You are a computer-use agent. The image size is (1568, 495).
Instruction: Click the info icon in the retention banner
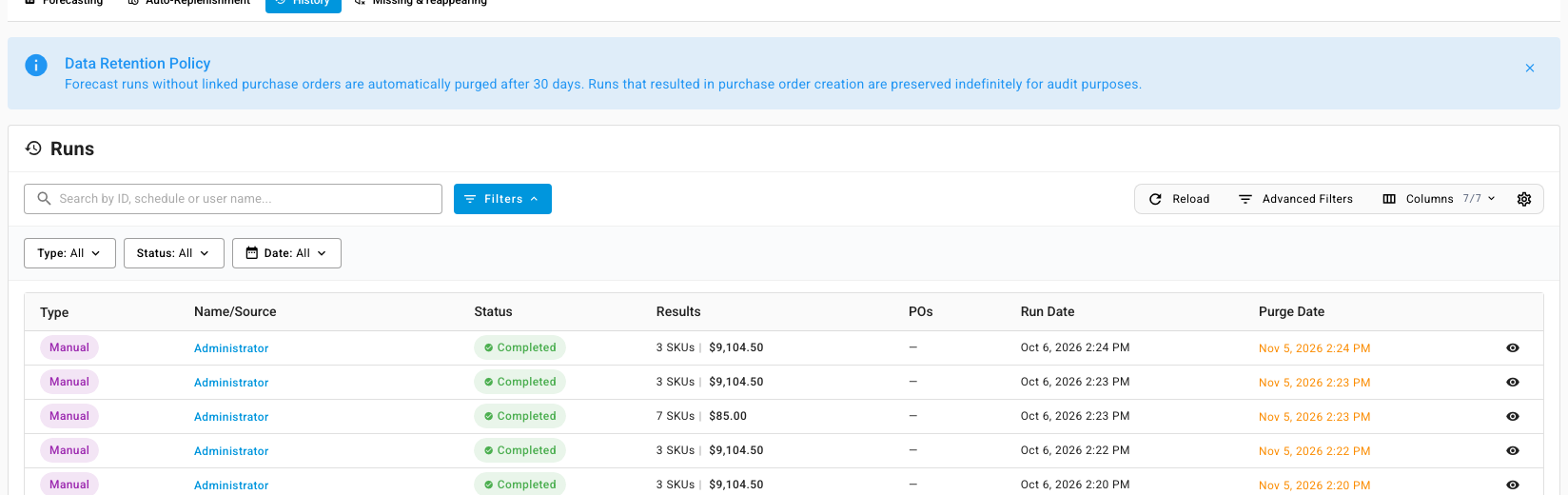point(36,65)
